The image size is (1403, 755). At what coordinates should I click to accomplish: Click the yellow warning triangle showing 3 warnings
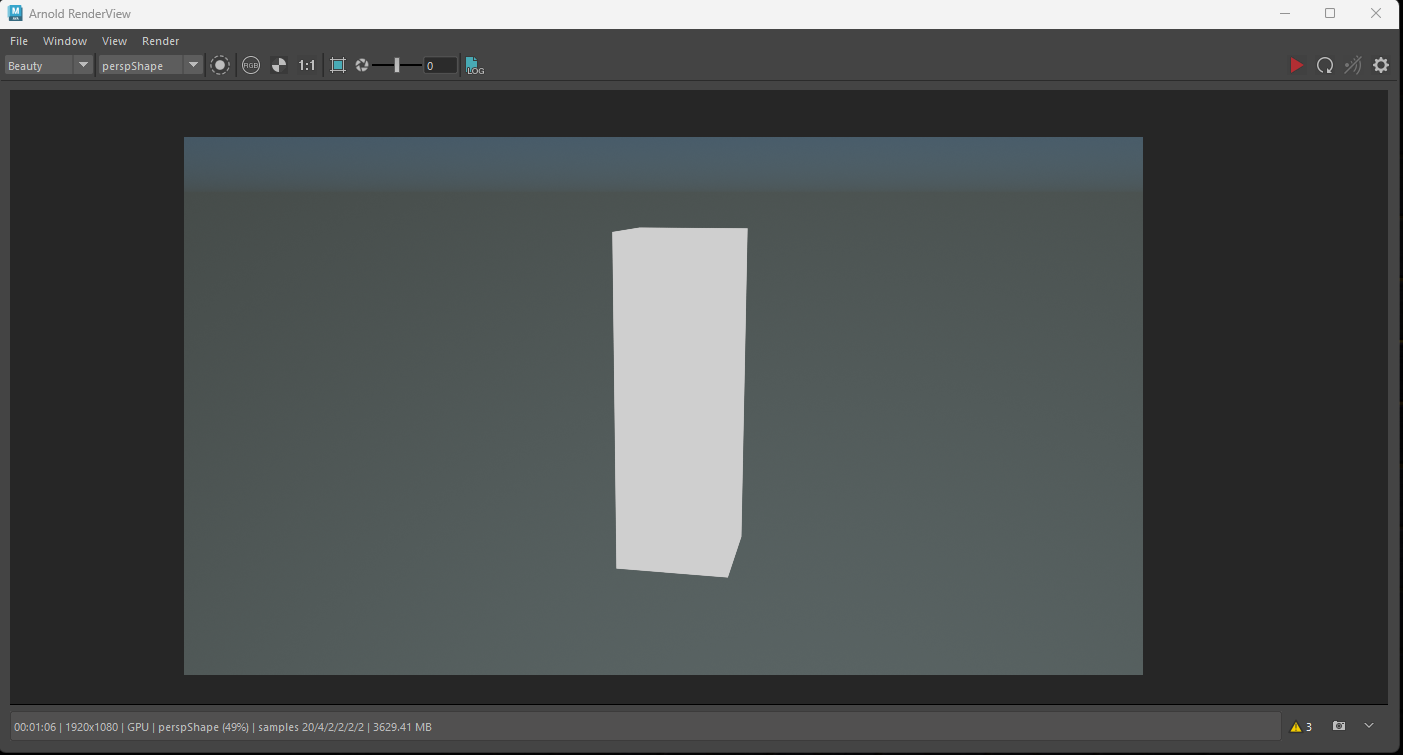pos(1300,726)
